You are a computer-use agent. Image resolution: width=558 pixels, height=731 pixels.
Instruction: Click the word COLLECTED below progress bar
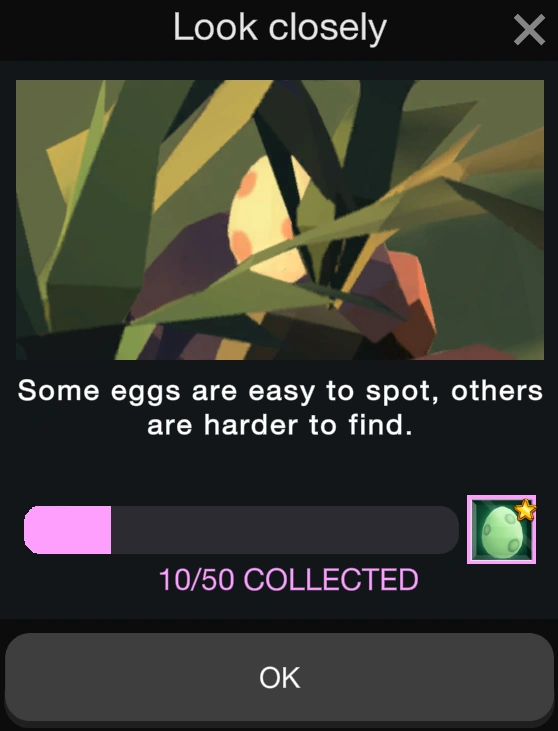331,579
